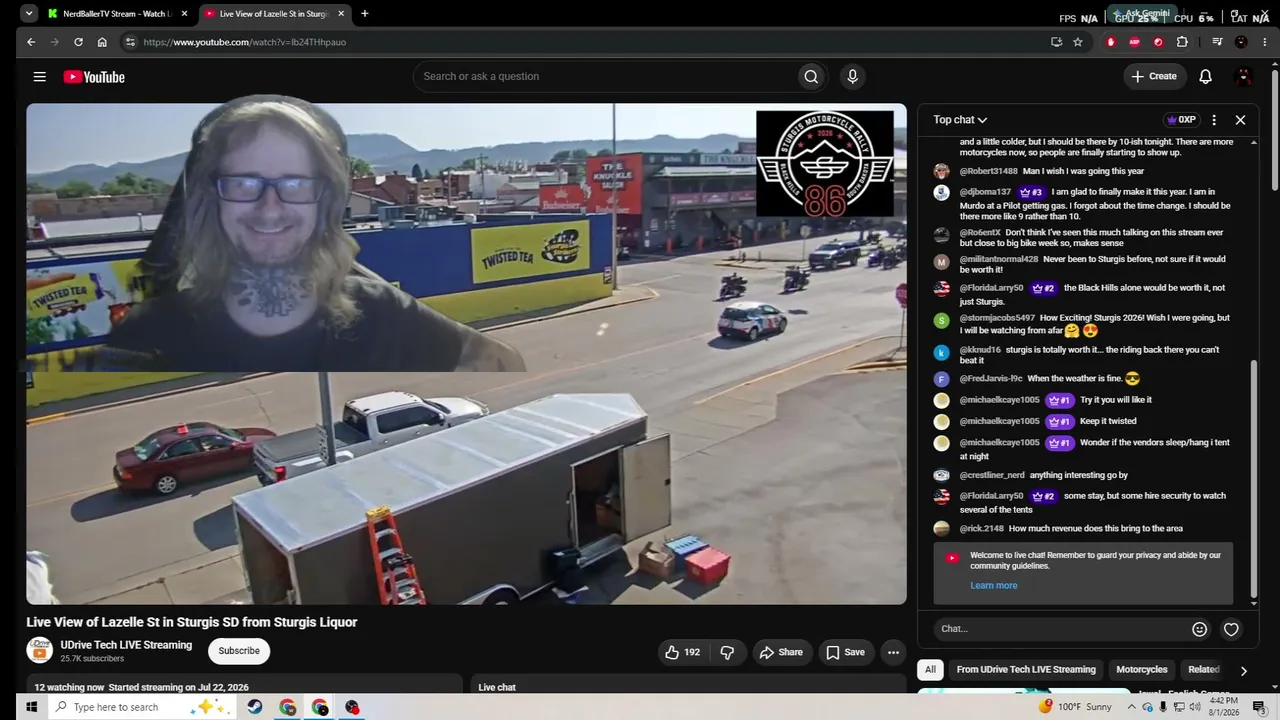This screenshot has height=720, width=1280.
Task: Go back in browser history
Action: click(x=31, y=42)
